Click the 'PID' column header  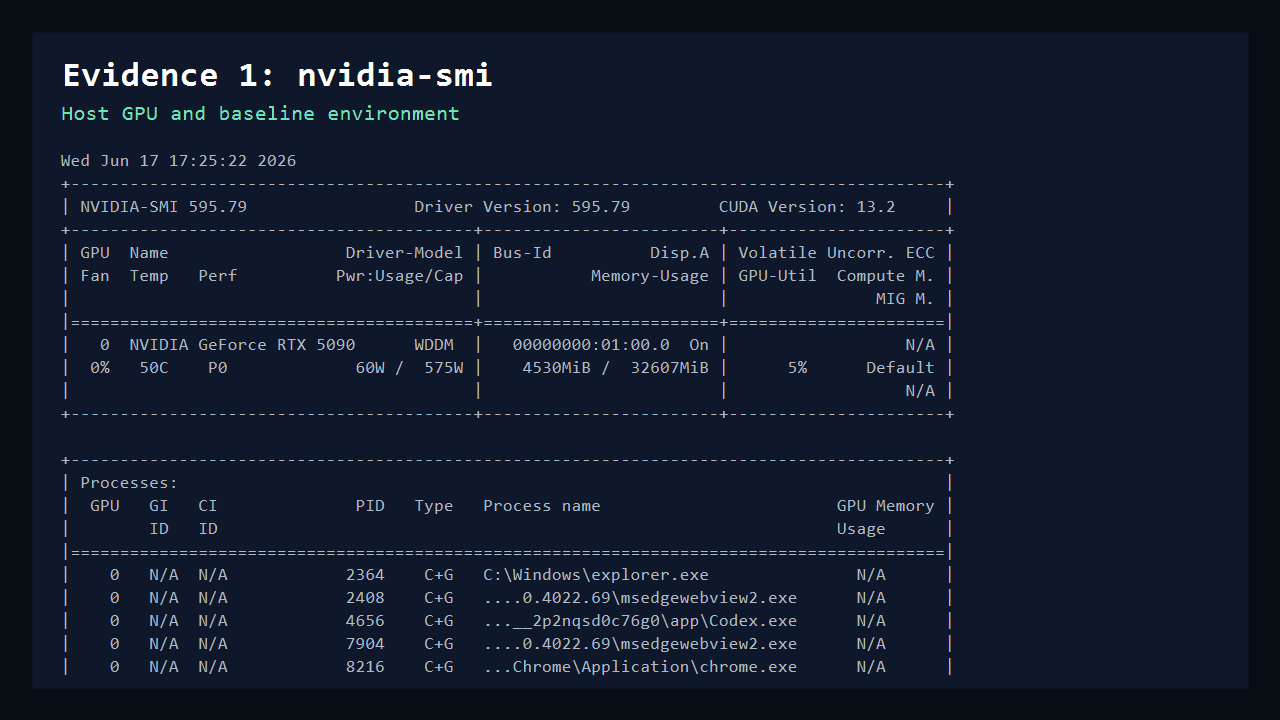click(x=370, y=506)
